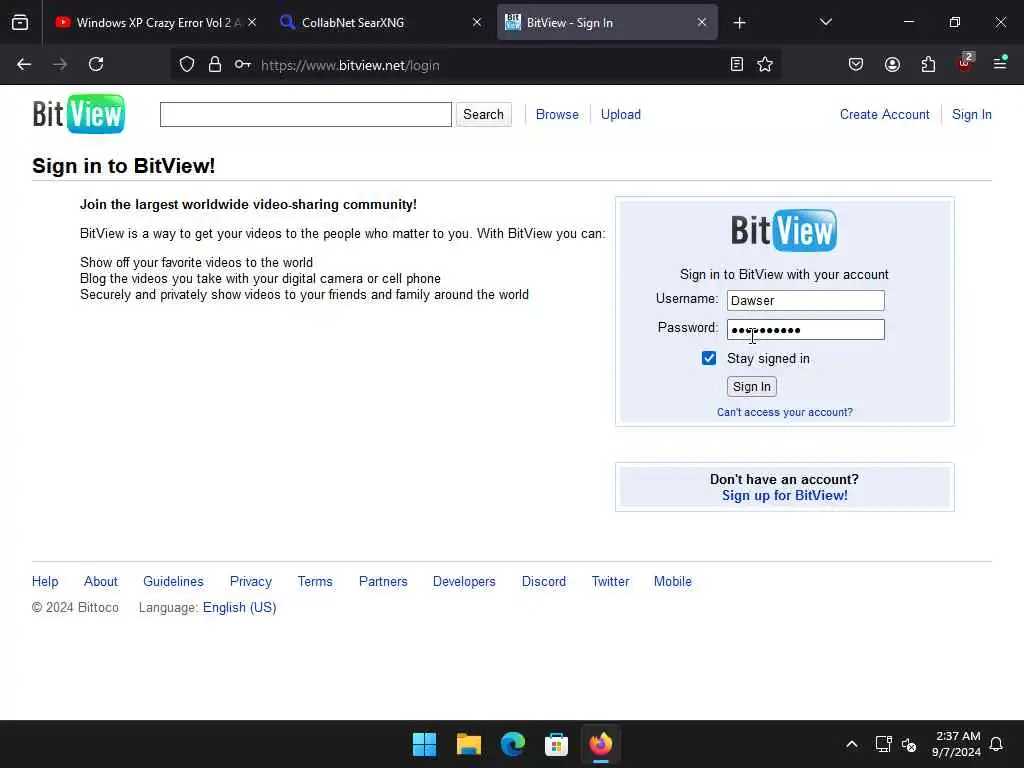Show hidden system tray icons chevron
This screenshot has height=768, width=1024.
852,744
